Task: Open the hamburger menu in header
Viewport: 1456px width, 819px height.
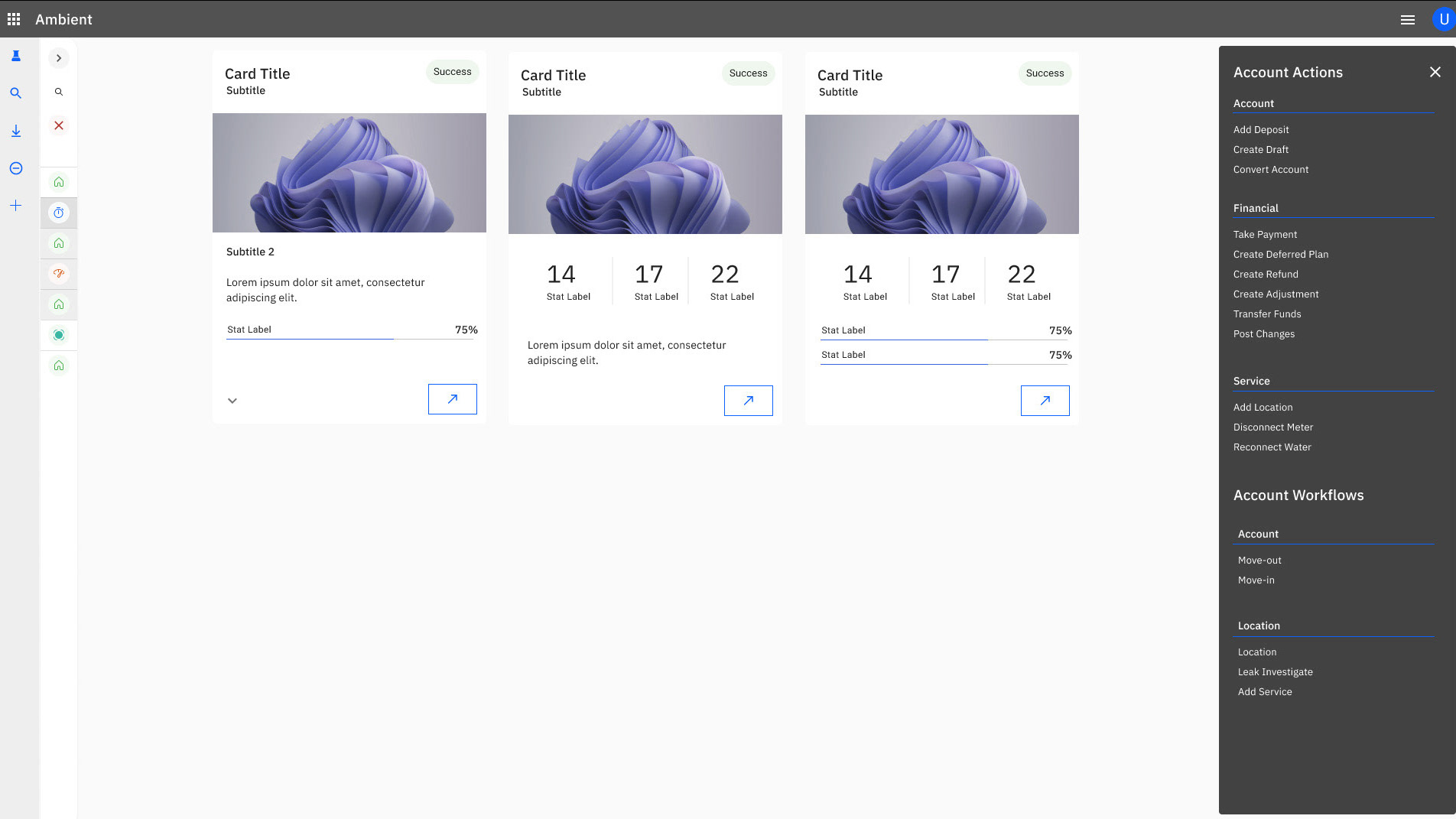Action: 1407,20
